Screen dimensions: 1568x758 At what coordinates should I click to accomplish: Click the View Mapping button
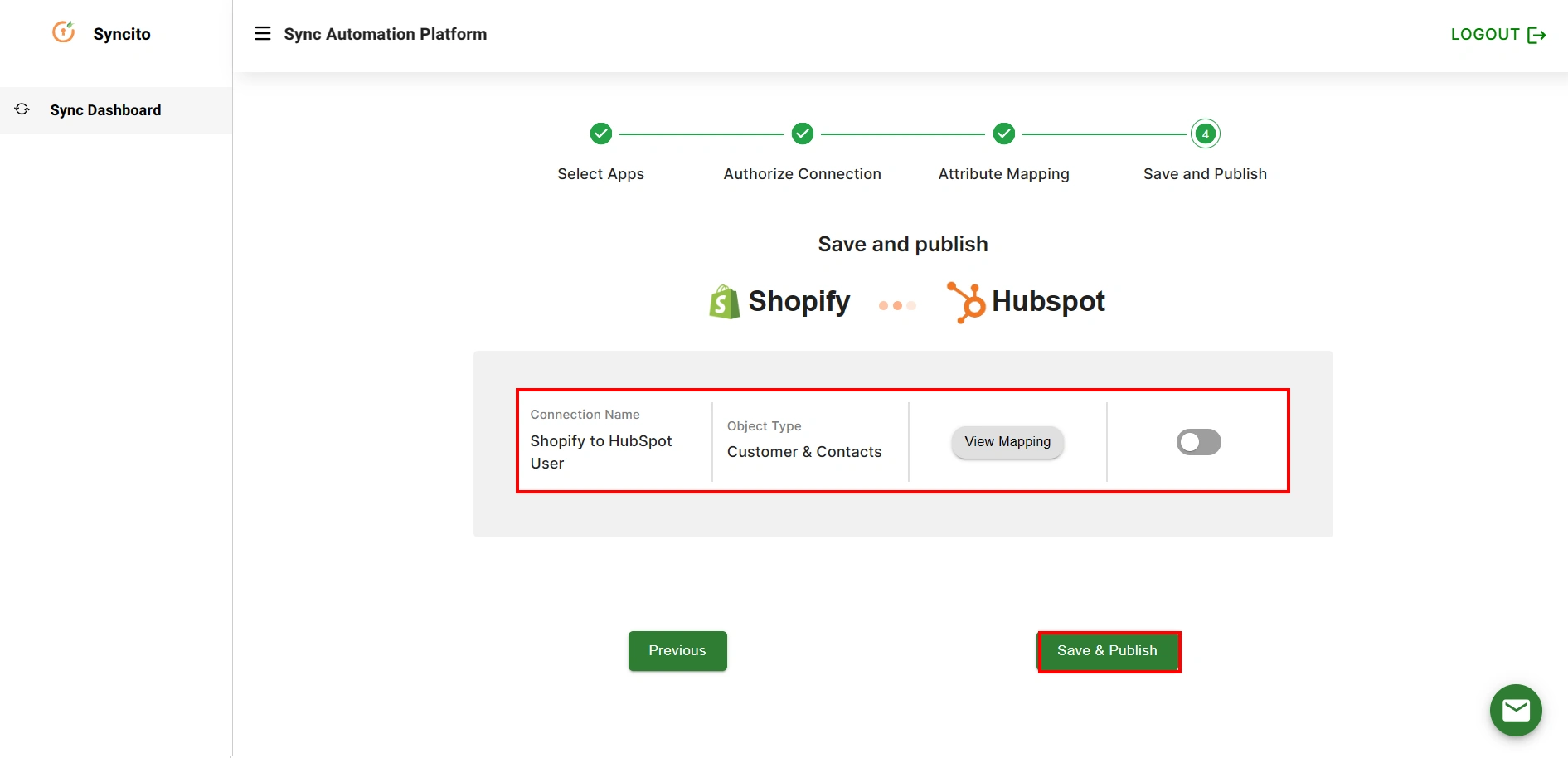click(1006, 442)
